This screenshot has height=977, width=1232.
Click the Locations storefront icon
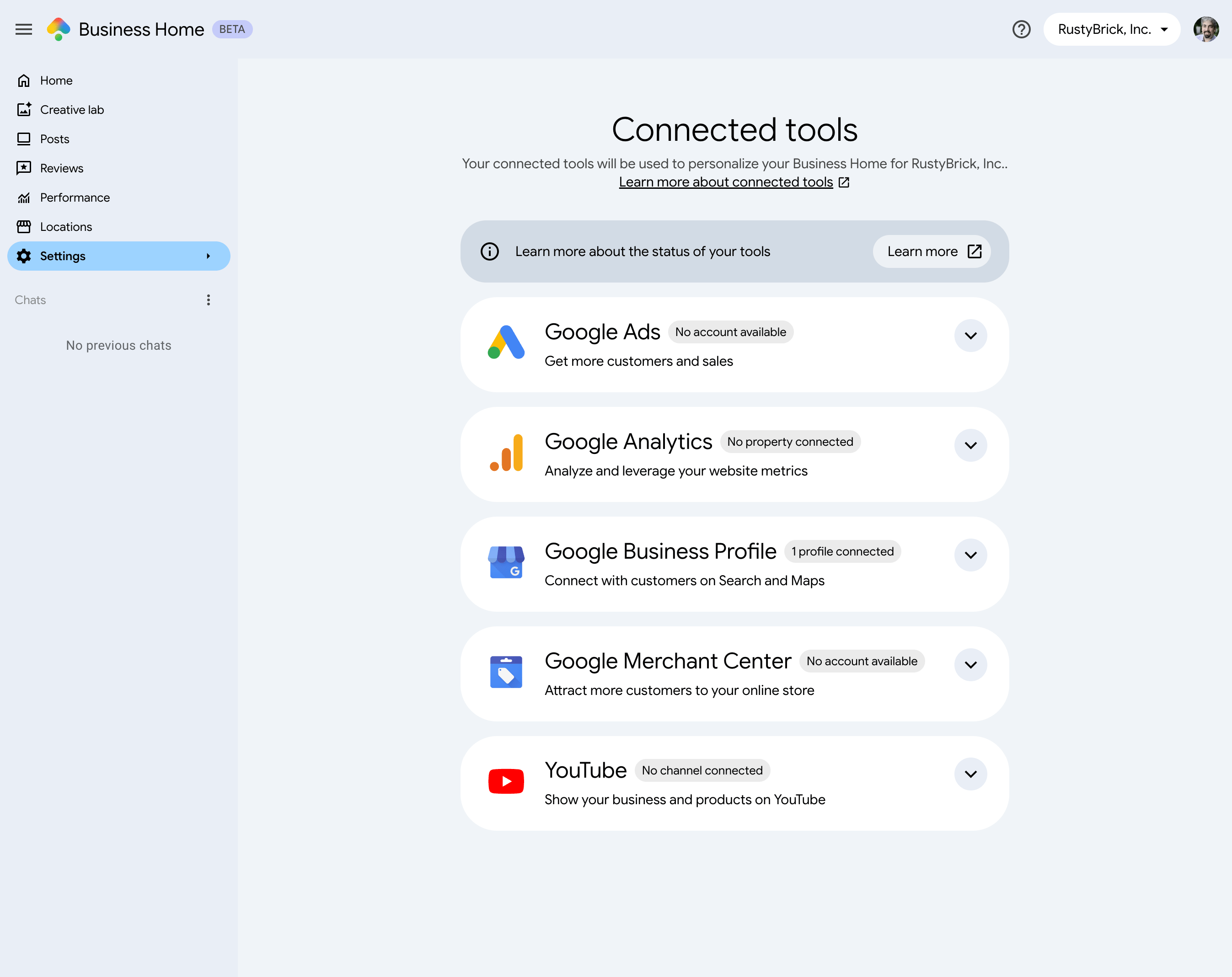(23, 227)
